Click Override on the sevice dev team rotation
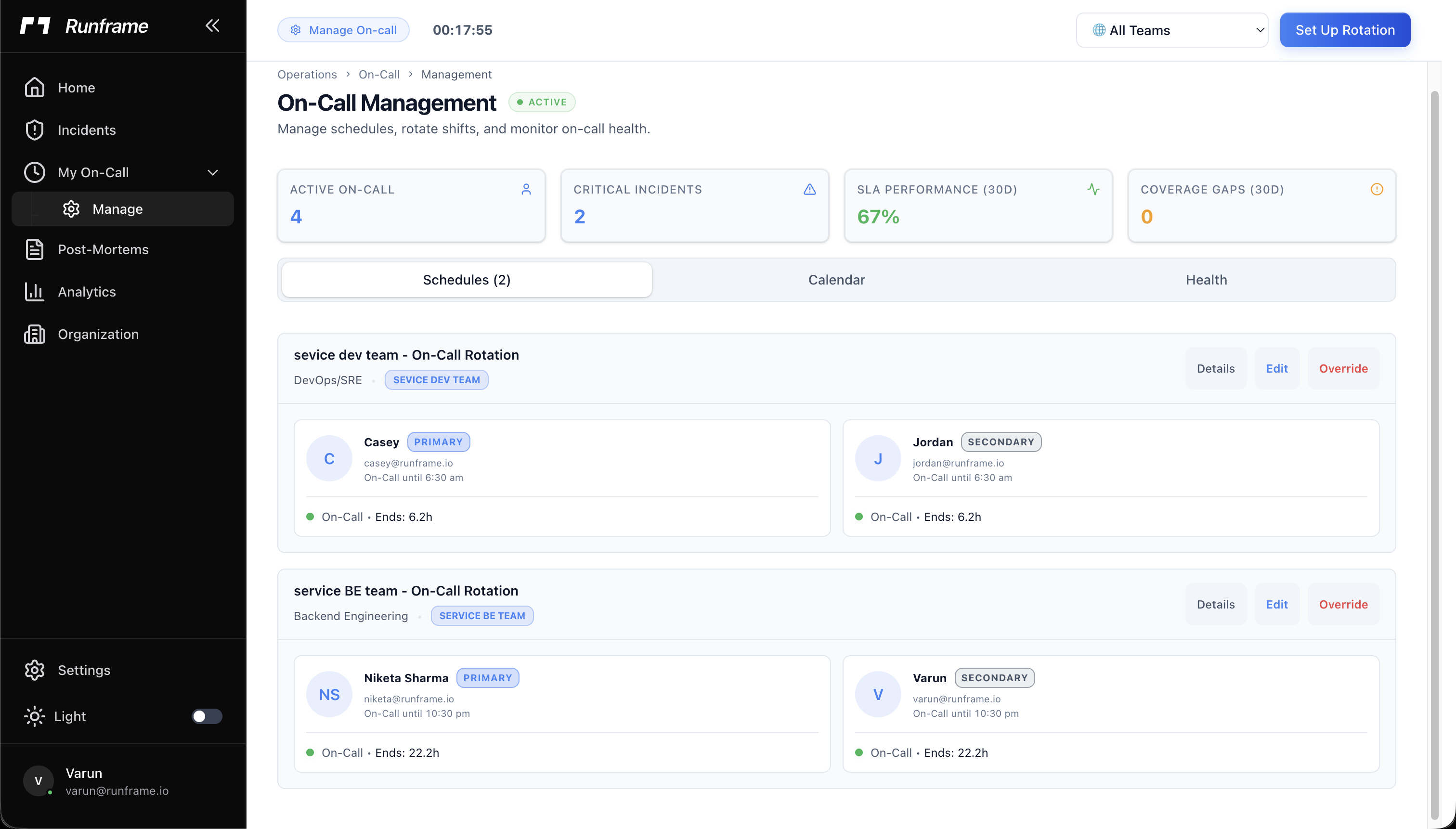The width and height of the screenshot is (1456, 829). [x=1343, y=368]
